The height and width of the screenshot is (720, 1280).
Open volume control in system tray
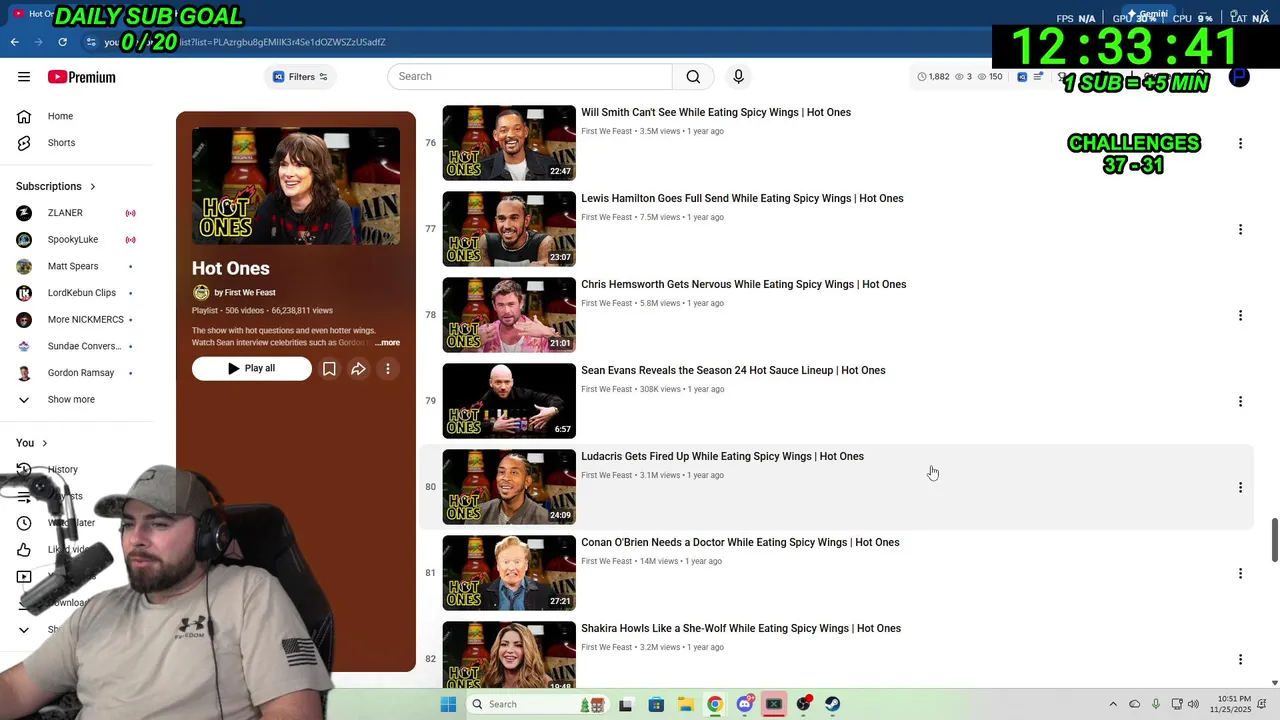coord(1193,704)
